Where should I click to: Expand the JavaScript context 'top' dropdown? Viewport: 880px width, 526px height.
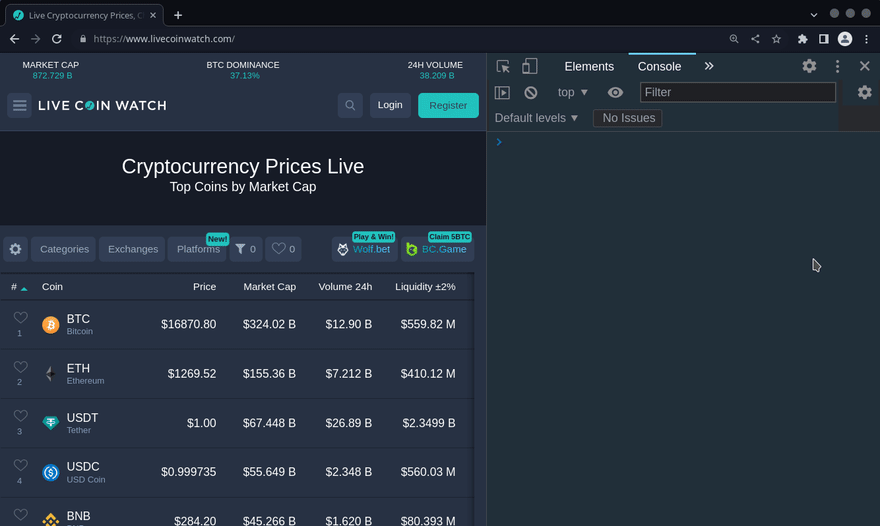(572, 92)
